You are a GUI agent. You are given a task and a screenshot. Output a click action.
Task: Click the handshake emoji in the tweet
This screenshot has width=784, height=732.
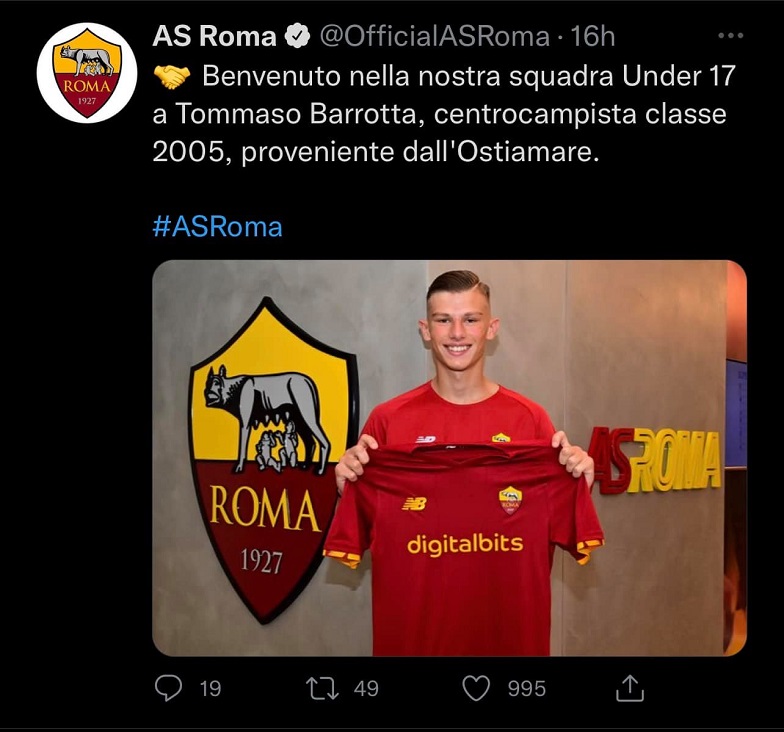coord(172,76)
